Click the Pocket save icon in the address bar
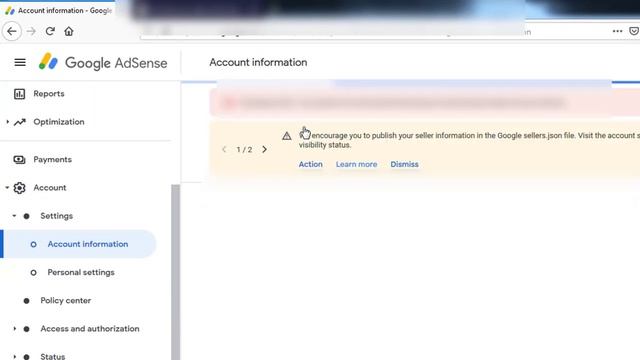 tap(634, 31)
